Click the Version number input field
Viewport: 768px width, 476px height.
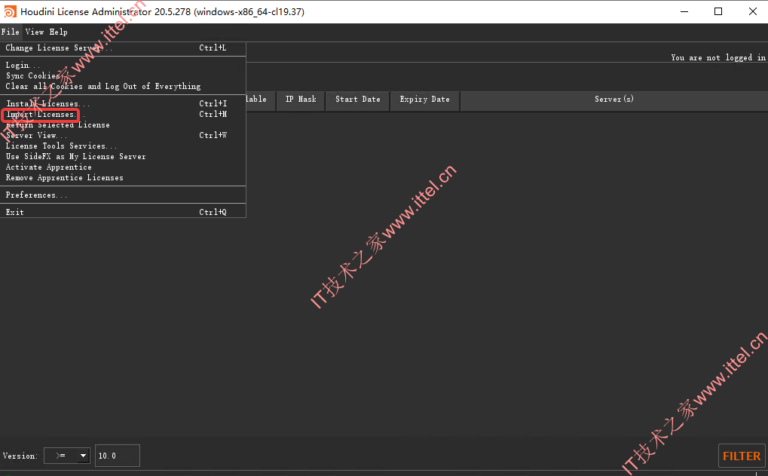117,456
